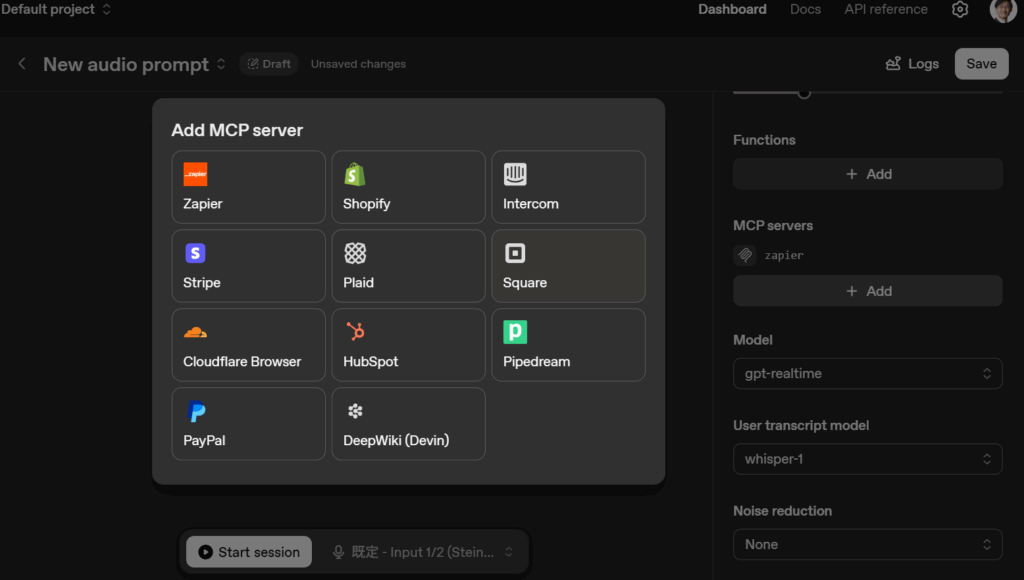Open the Docs tab
The height and width of the screenshot is (580, 1024).
pos(805,10)
